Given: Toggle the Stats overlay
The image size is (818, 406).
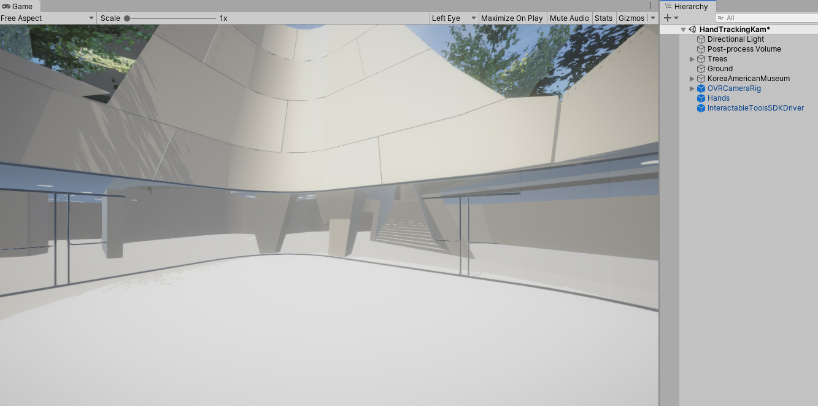Looking at the screenshot, I should pyautogui.click(x=603, y=18).
